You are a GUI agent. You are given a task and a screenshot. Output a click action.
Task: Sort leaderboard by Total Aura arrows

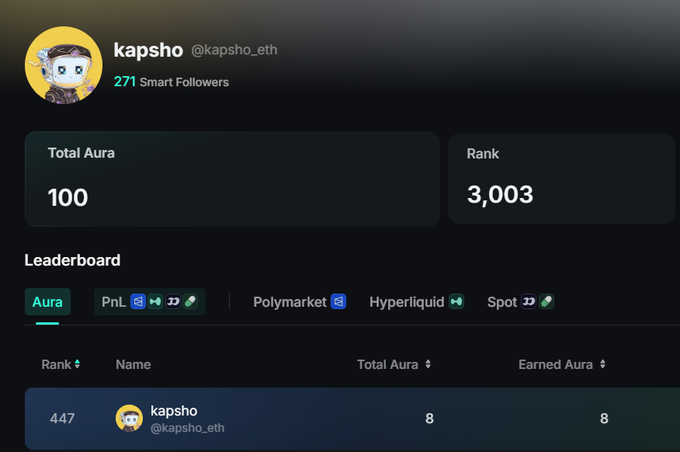(428, 364)
